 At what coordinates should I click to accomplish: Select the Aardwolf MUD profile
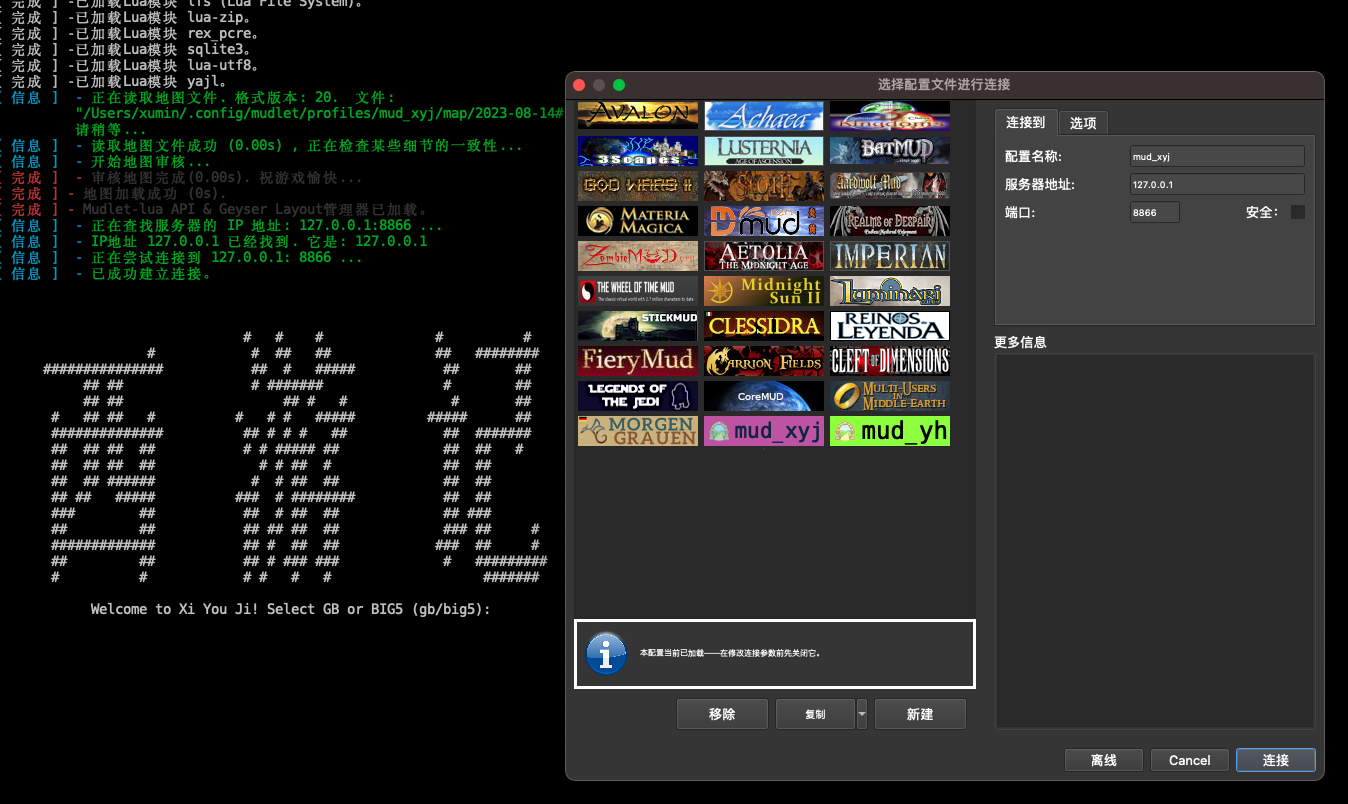[x=890, y=186]
